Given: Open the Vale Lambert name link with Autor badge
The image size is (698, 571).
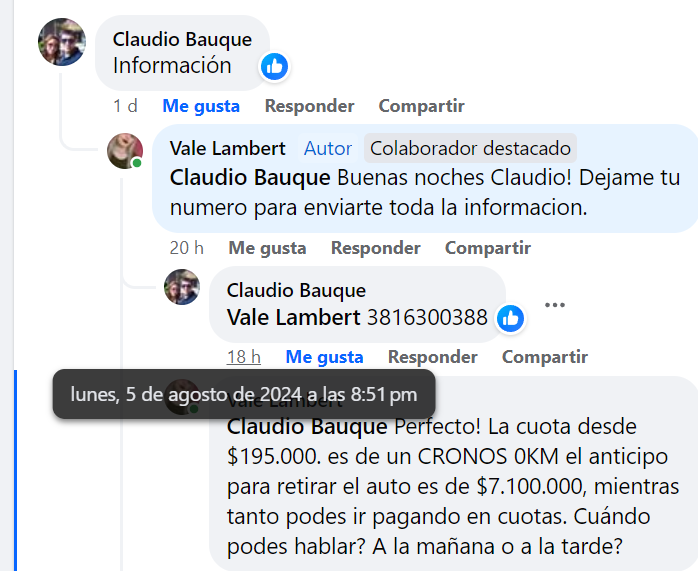Looking at the screenshot, I should click(x=227, y=148).
